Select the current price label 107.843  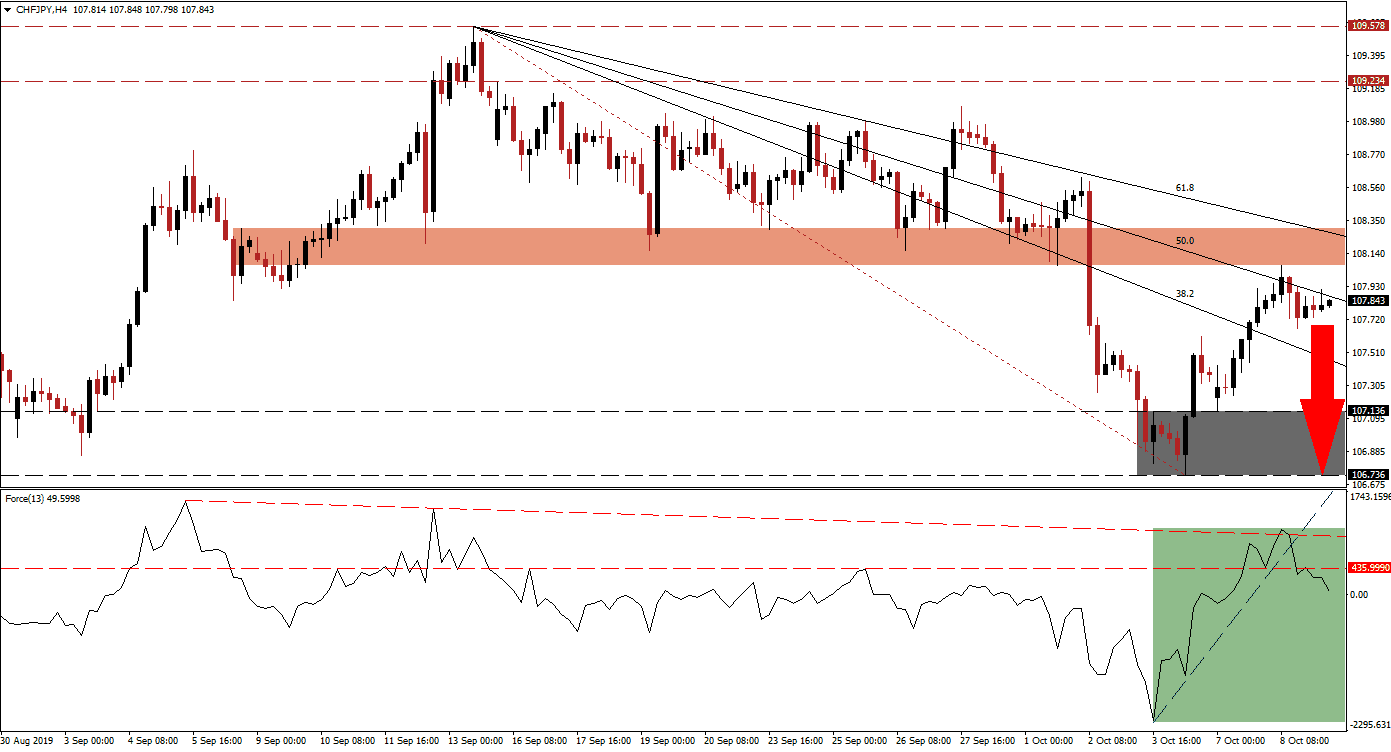coord(1368,300)
